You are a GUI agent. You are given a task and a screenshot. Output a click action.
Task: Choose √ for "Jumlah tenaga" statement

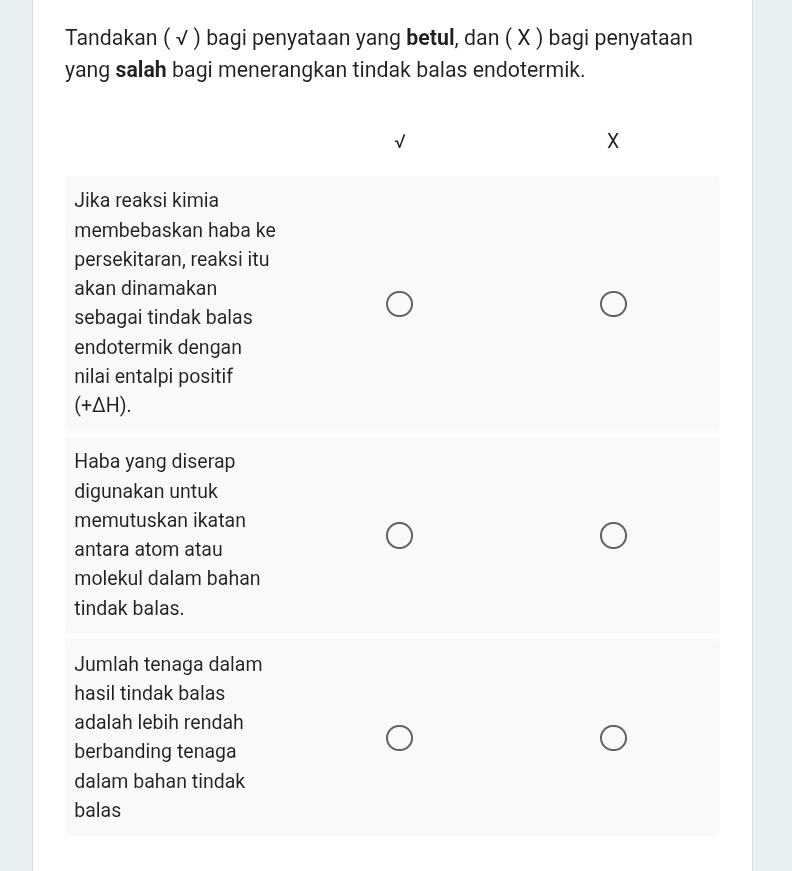pyautogui.click(x=399, y=738)
